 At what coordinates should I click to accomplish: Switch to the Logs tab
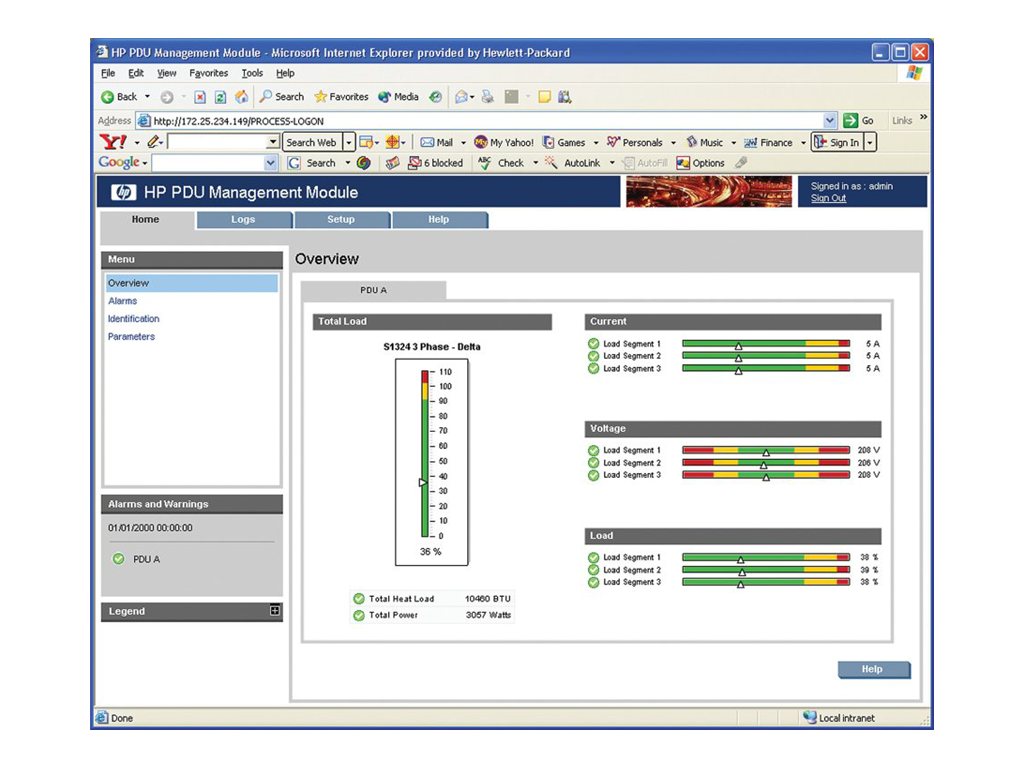click(x=243, y=220)
